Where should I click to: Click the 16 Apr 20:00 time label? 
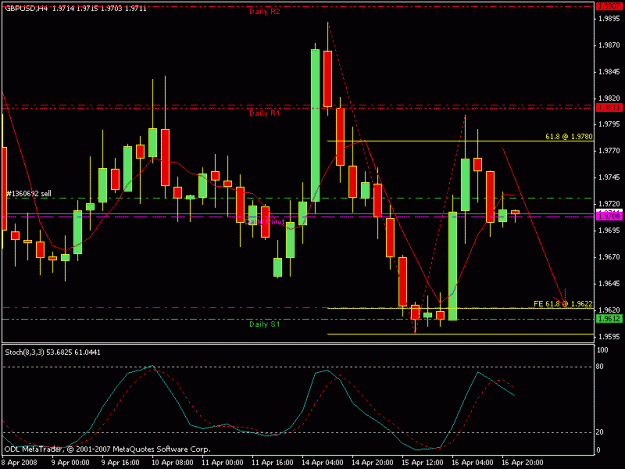pos(522,463)
